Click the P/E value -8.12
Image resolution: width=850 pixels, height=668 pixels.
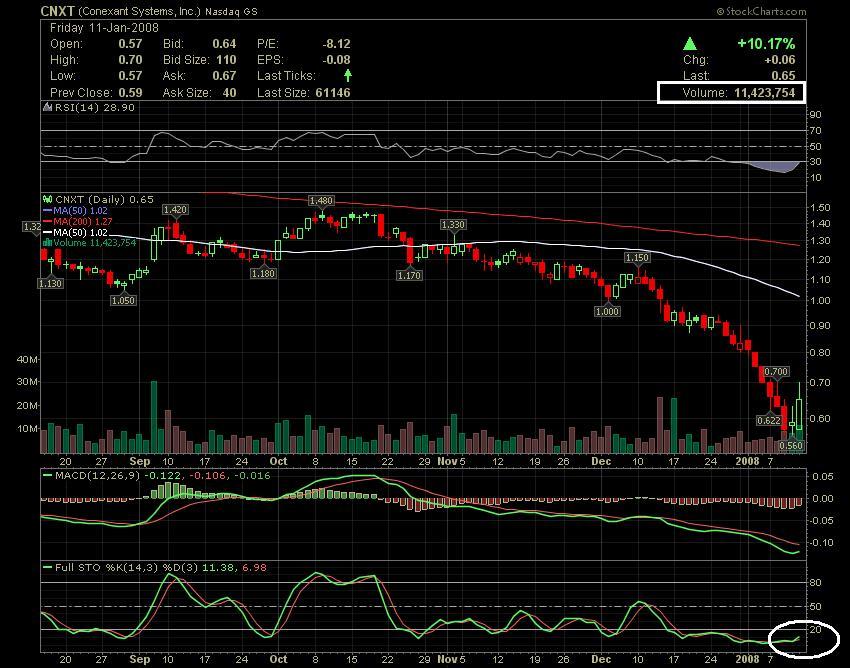336,44
